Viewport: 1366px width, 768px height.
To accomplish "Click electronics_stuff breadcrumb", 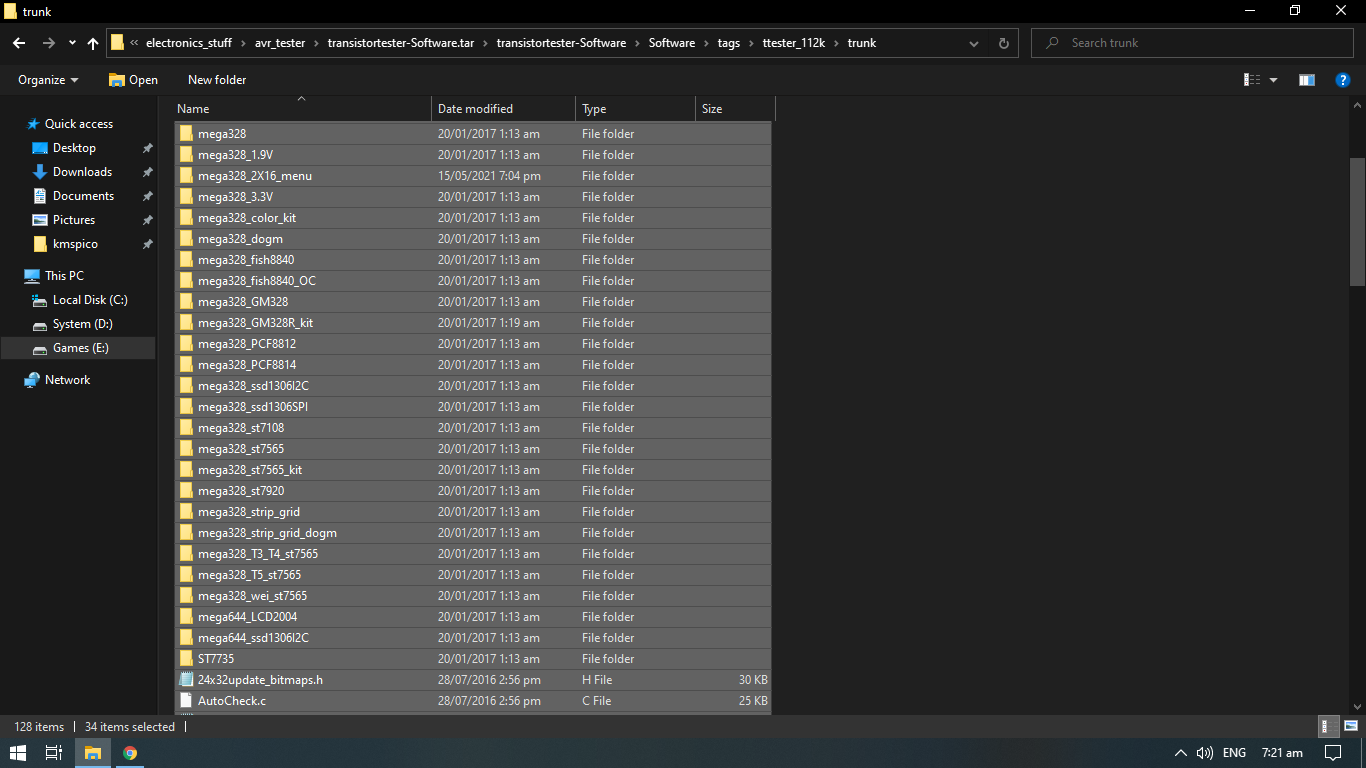I will click(189, 43).
